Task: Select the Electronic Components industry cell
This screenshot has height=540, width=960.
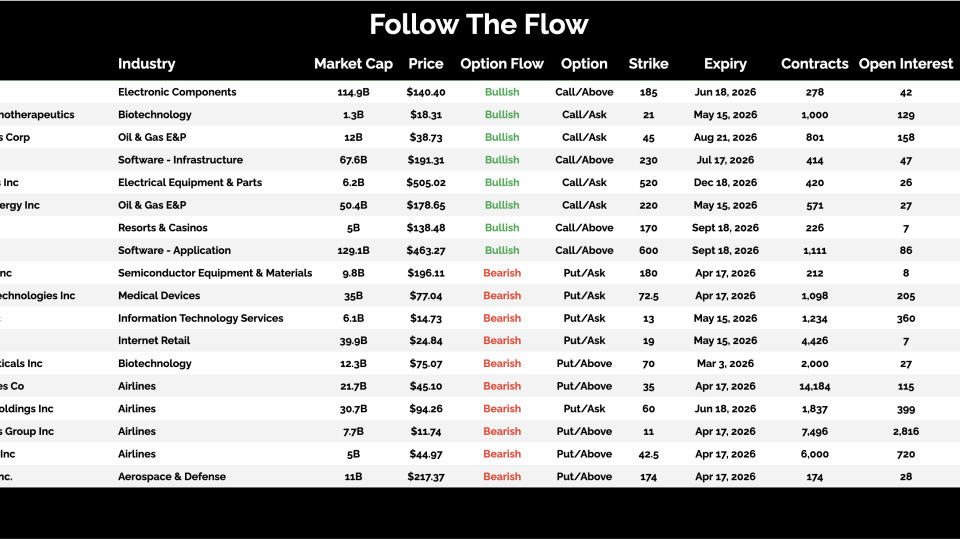Action: [x=177, y=92]
